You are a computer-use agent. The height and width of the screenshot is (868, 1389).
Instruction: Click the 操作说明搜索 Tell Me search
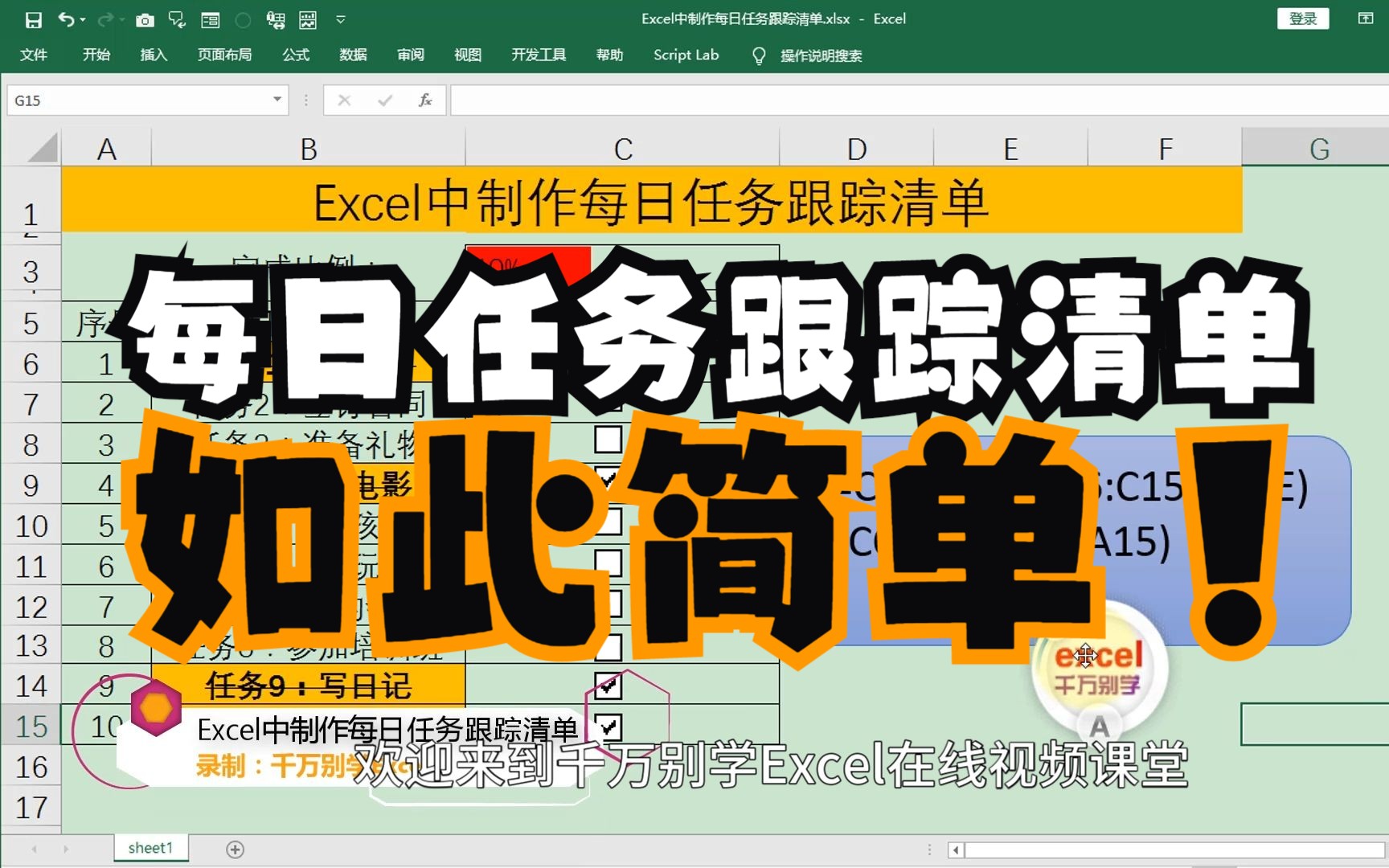tap(820, 55)
